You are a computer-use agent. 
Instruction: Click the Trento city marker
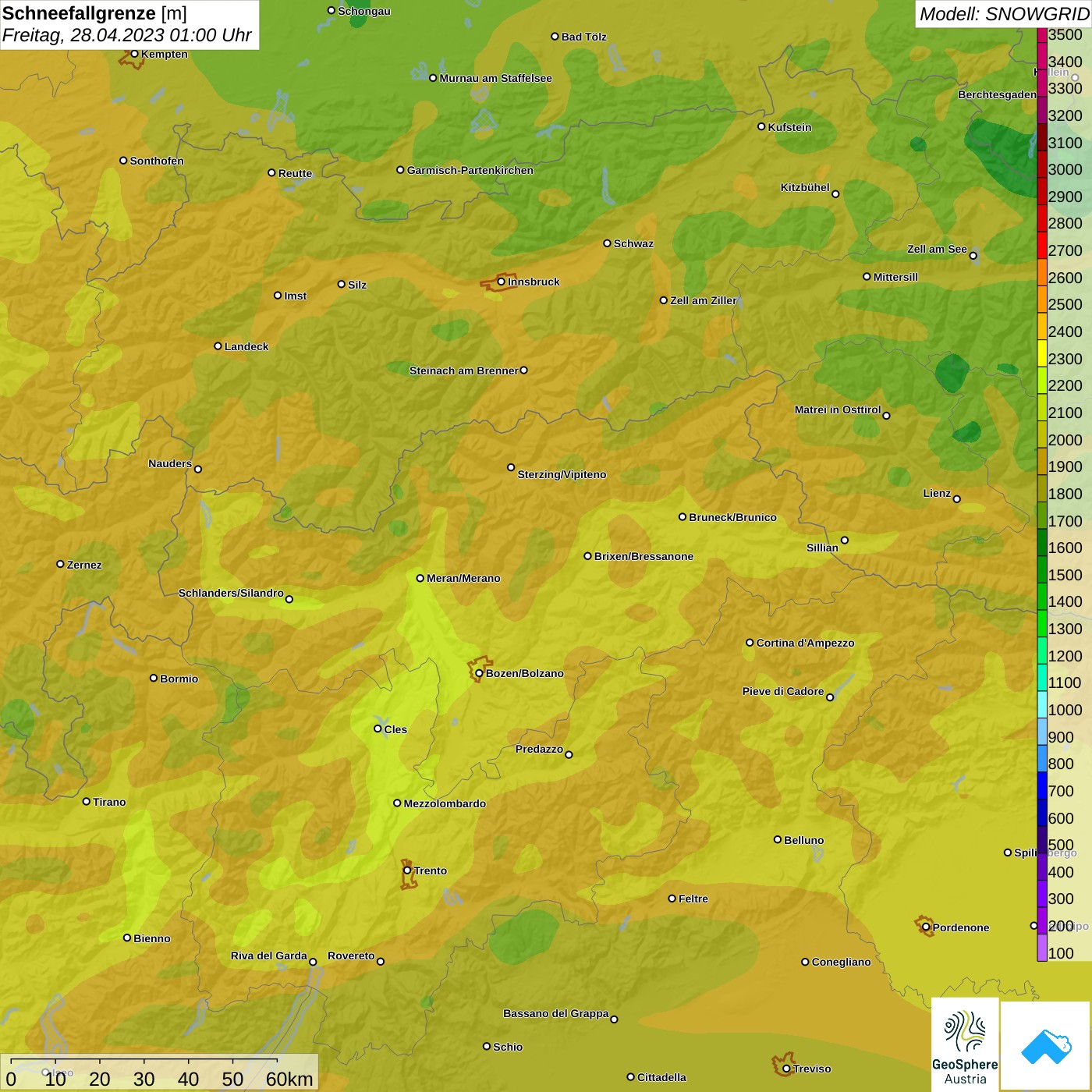(x=407, y=870)
